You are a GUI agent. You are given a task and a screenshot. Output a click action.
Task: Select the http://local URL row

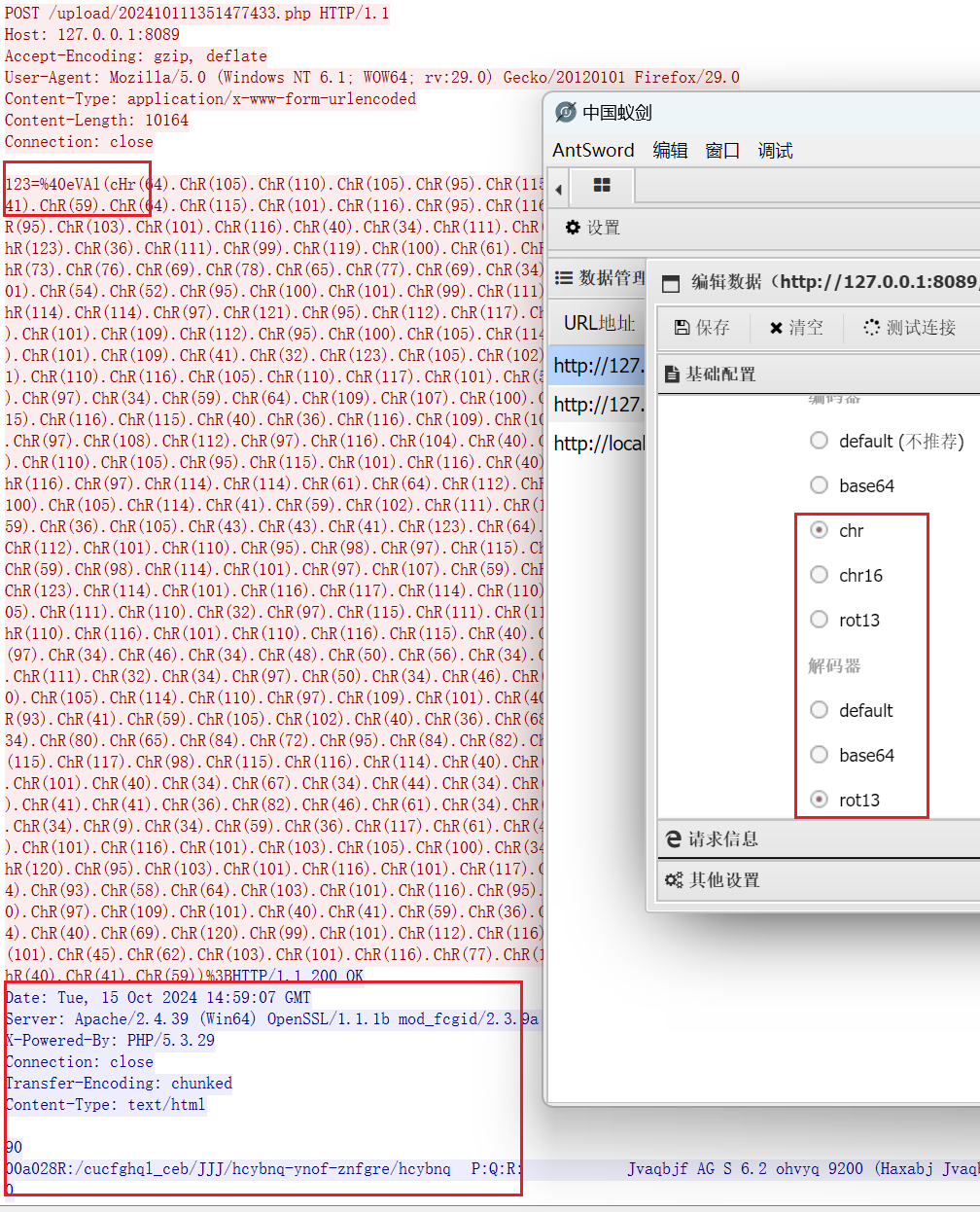(597, 444)
